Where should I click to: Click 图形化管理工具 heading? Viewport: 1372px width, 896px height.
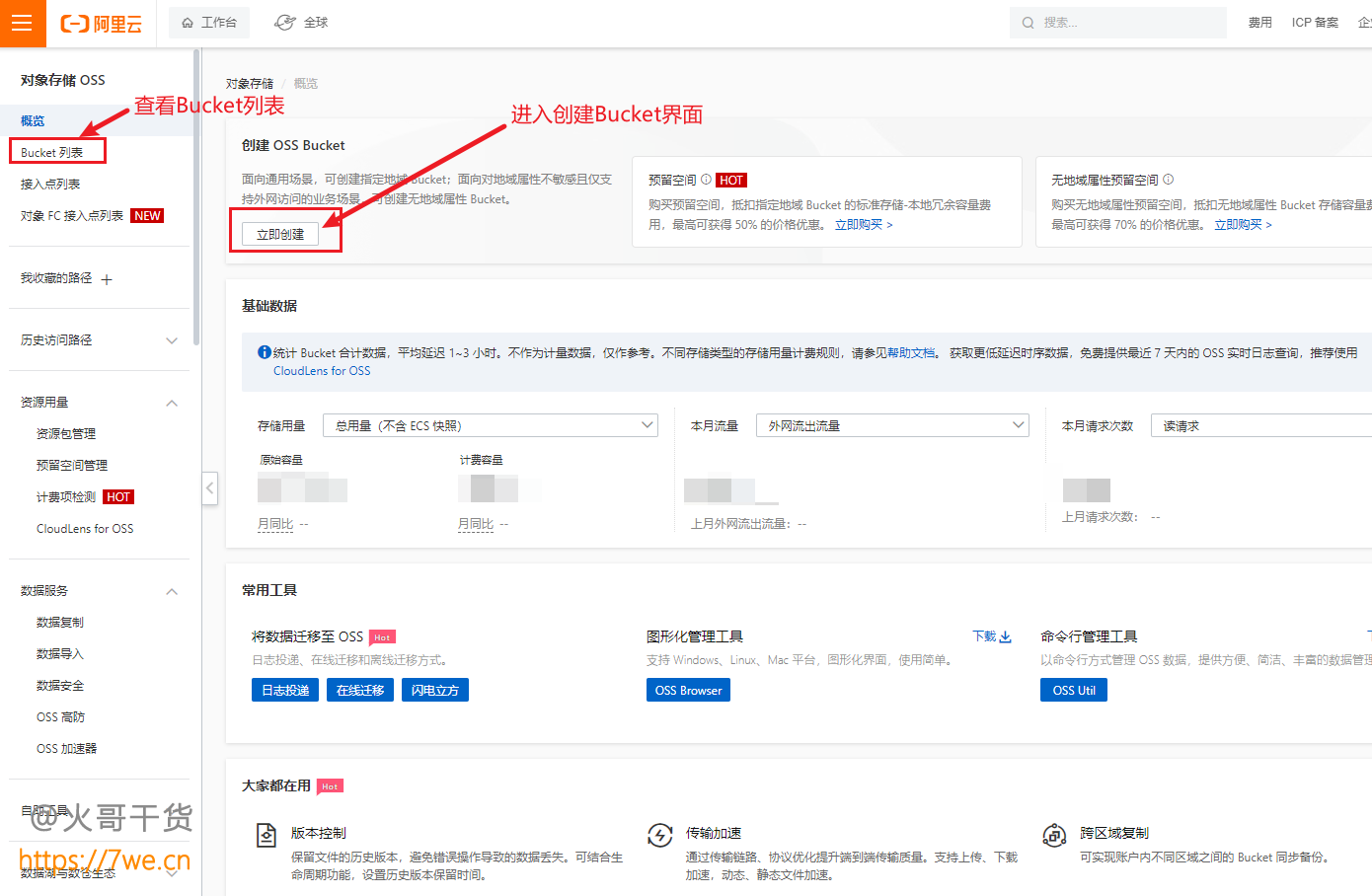click(x=695, y=636)
